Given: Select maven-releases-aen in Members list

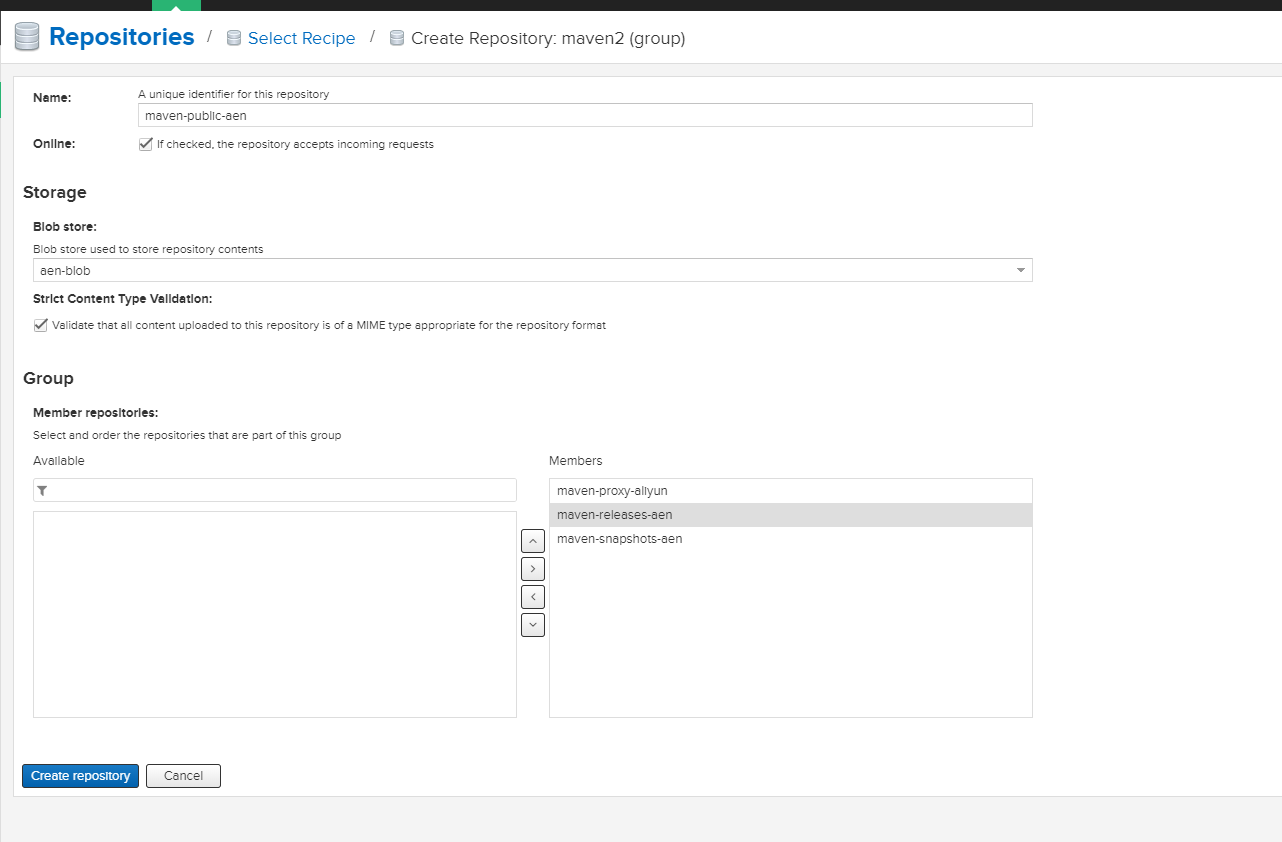Looking at the screenshot, I should tap(614, 515).
